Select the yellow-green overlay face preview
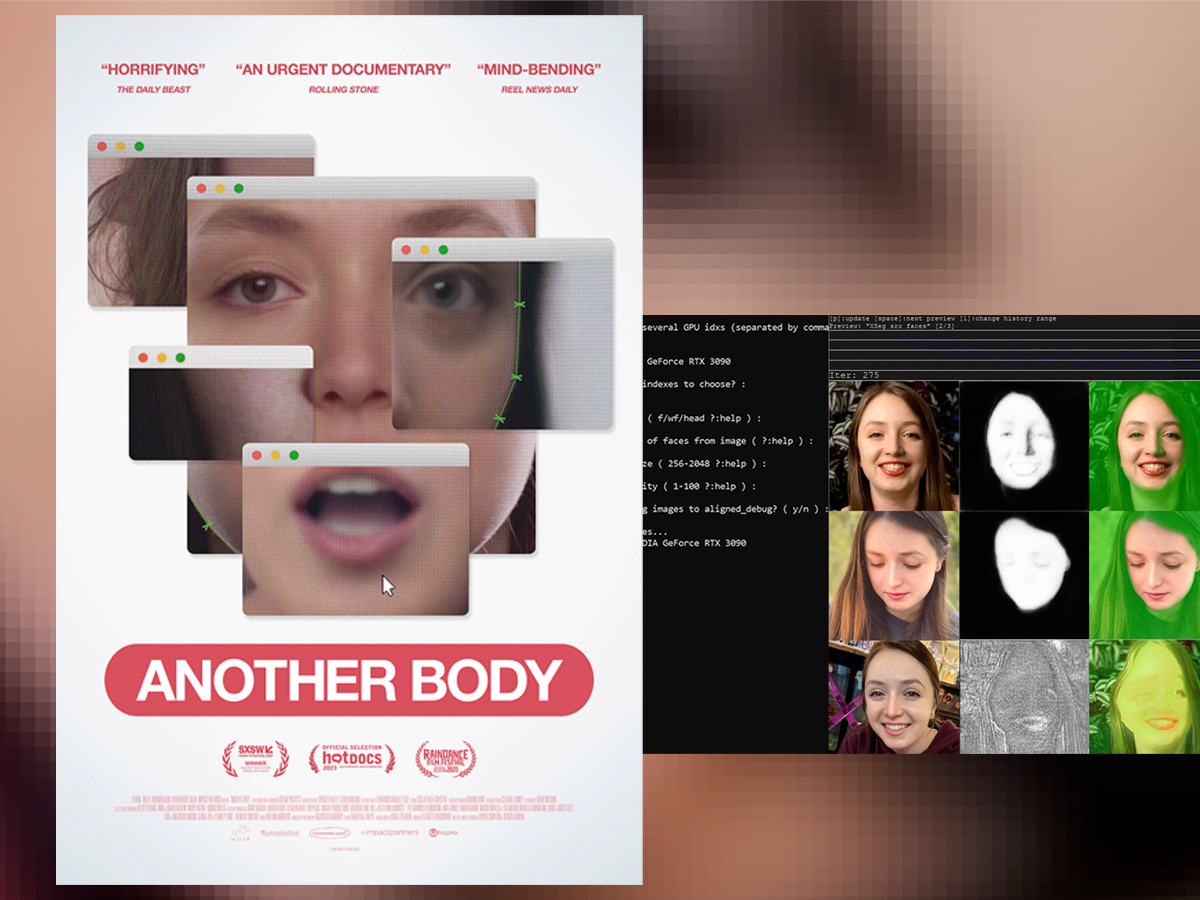The height and width of the screenshot is (900, 1200). click(x=1144, y=697)
